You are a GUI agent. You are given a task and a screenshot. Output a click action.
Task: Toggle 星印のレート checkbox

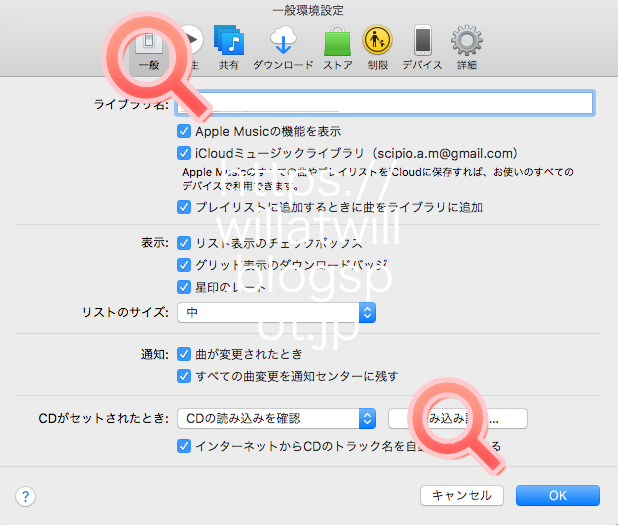tap(184, 287)
